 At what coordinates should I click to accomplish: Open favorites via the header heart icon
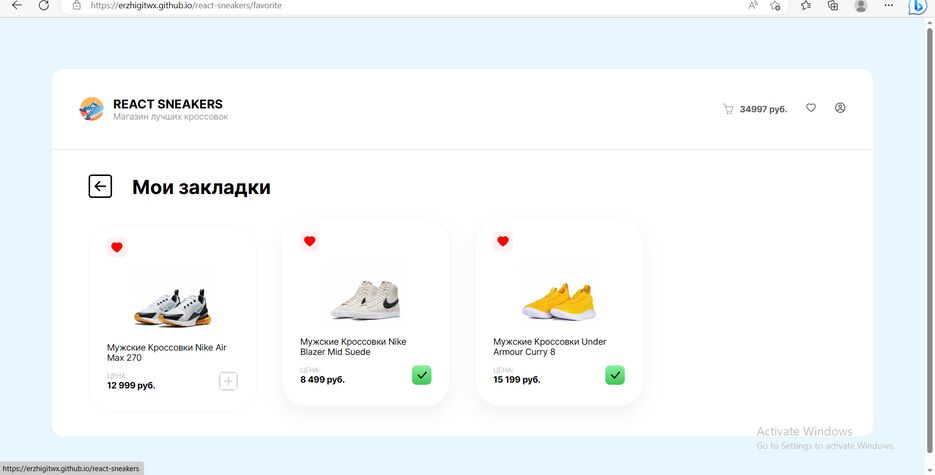point(811,108)
